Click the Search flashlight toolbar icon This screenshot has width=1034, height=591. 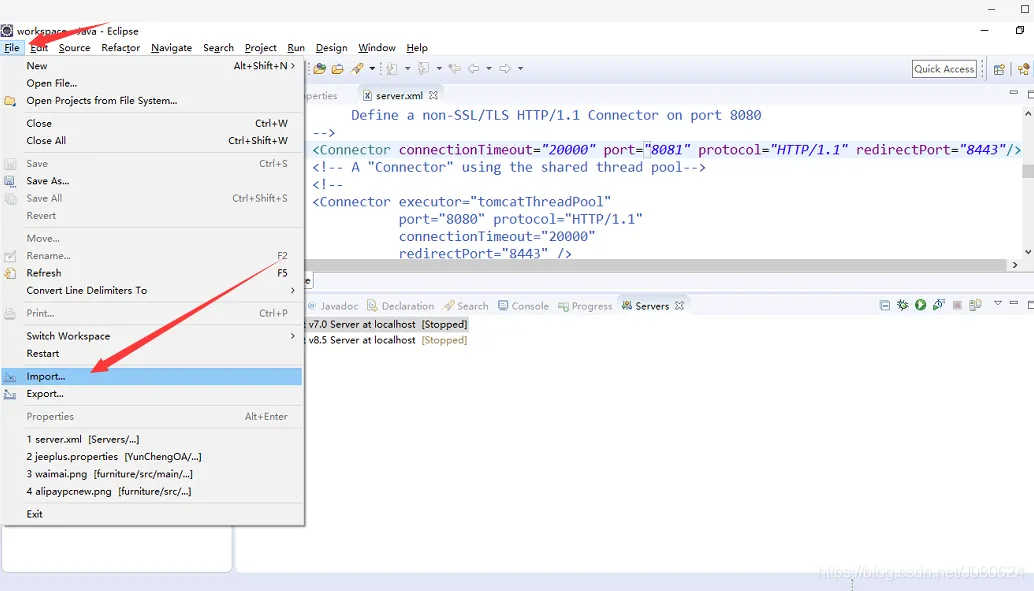(x=357, y=69)
